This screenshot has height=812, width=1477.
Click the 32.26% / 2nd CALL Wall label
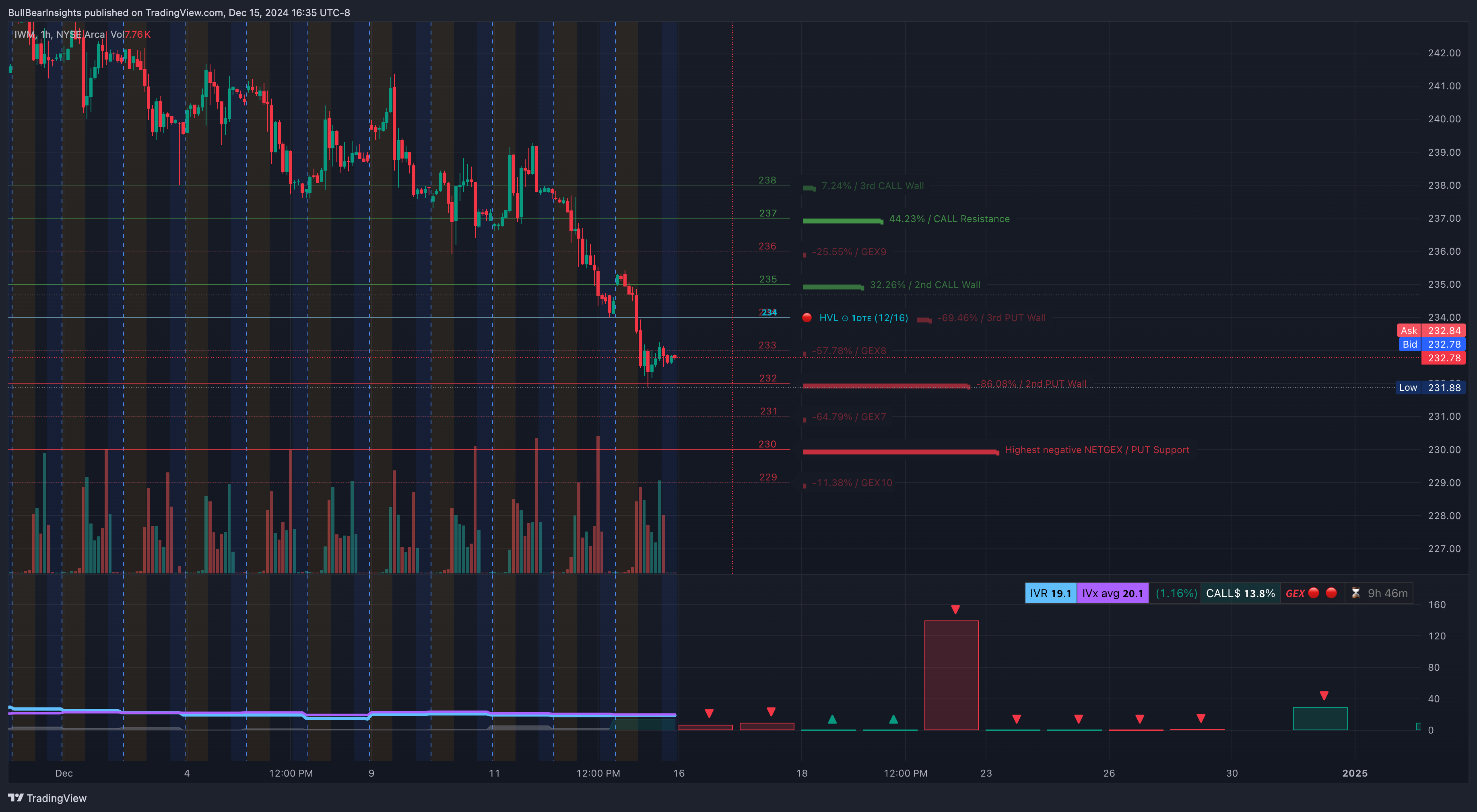tap(925, 284)
